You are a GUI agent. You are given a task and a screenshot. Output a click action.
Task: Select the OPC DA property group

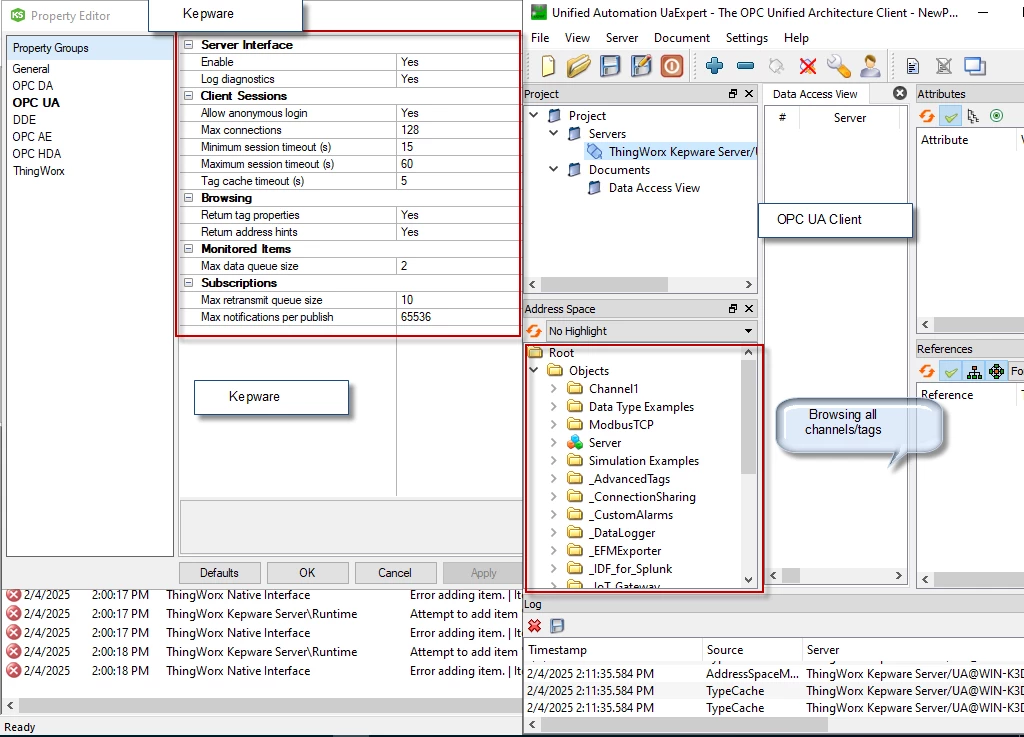tap(33, 86)
